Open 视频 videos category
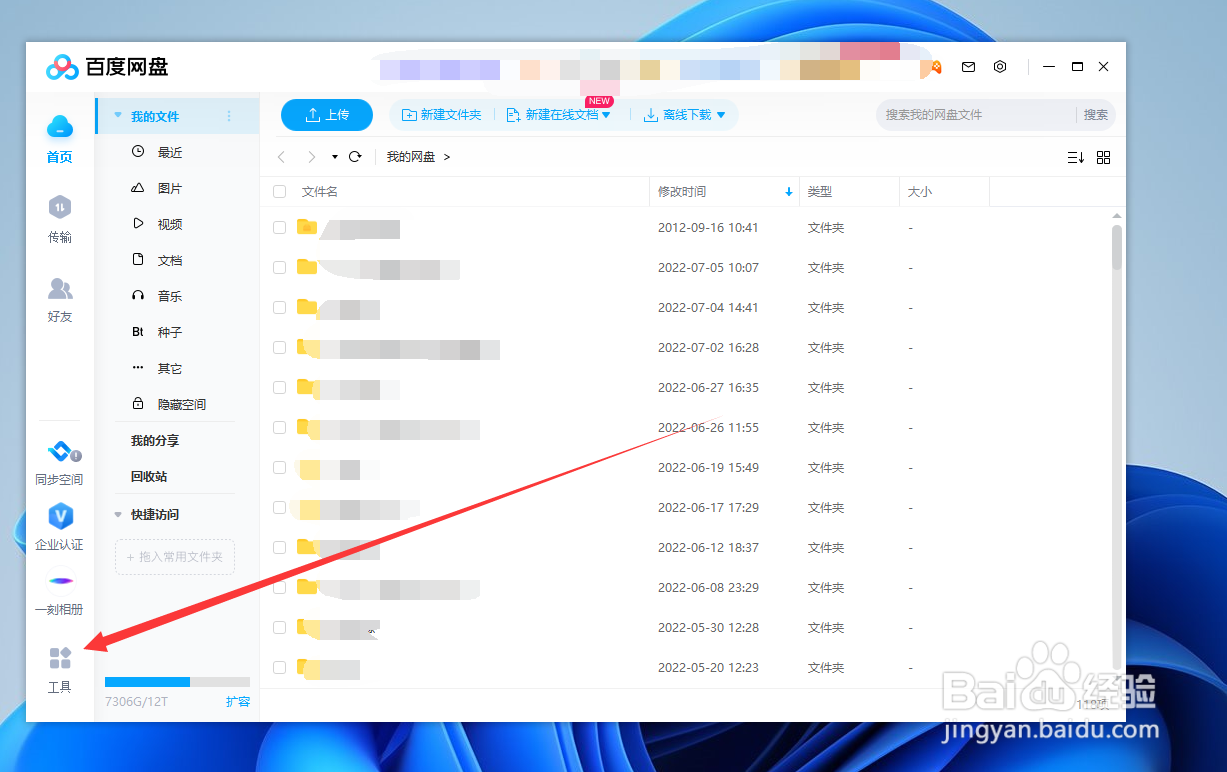Screen dimensions: 1227x772 point(170,224)
